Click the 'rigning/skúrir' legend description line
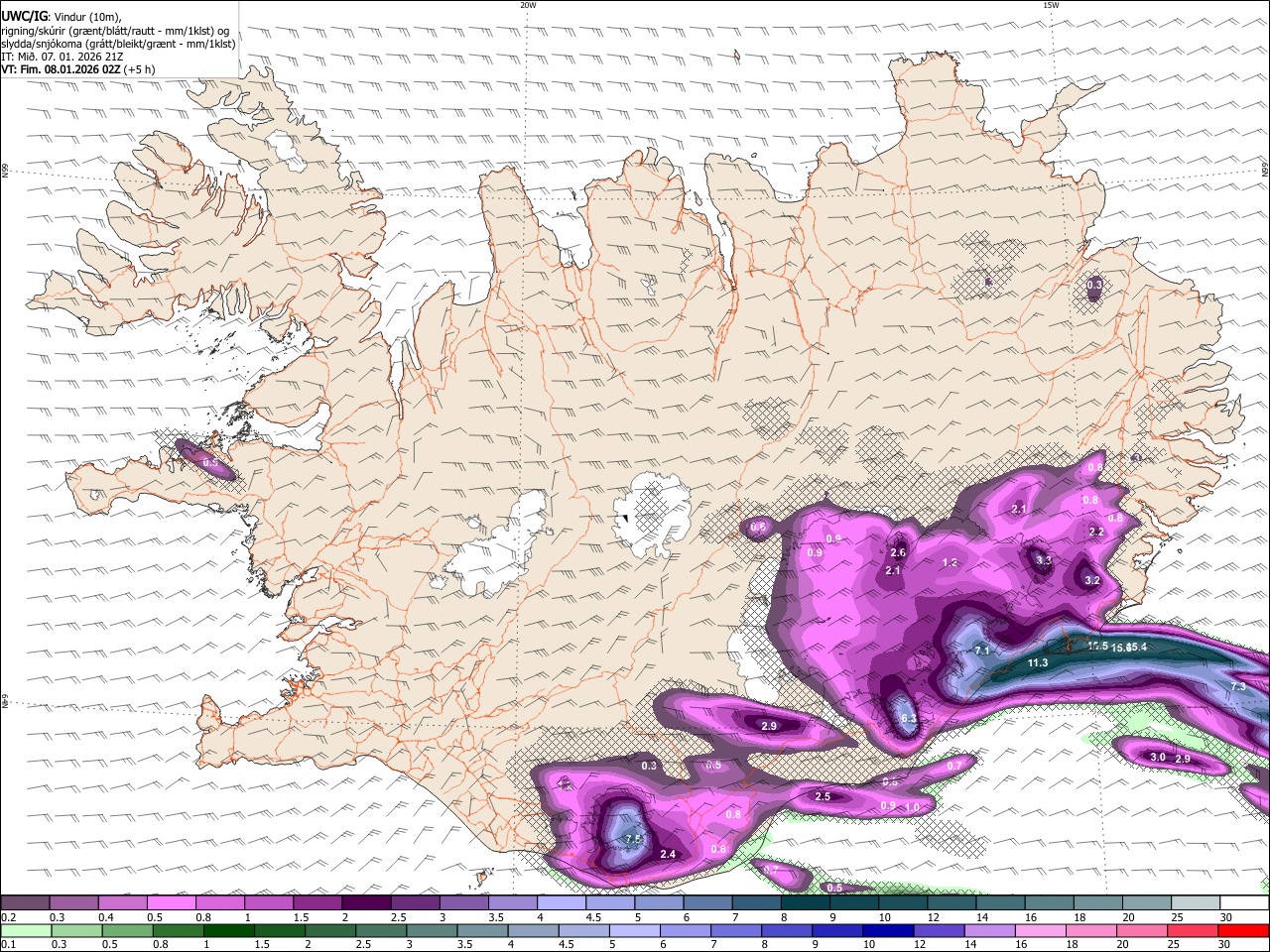Screen dimensions: 1270x952 pyautogui.click(x=115, y=30)
